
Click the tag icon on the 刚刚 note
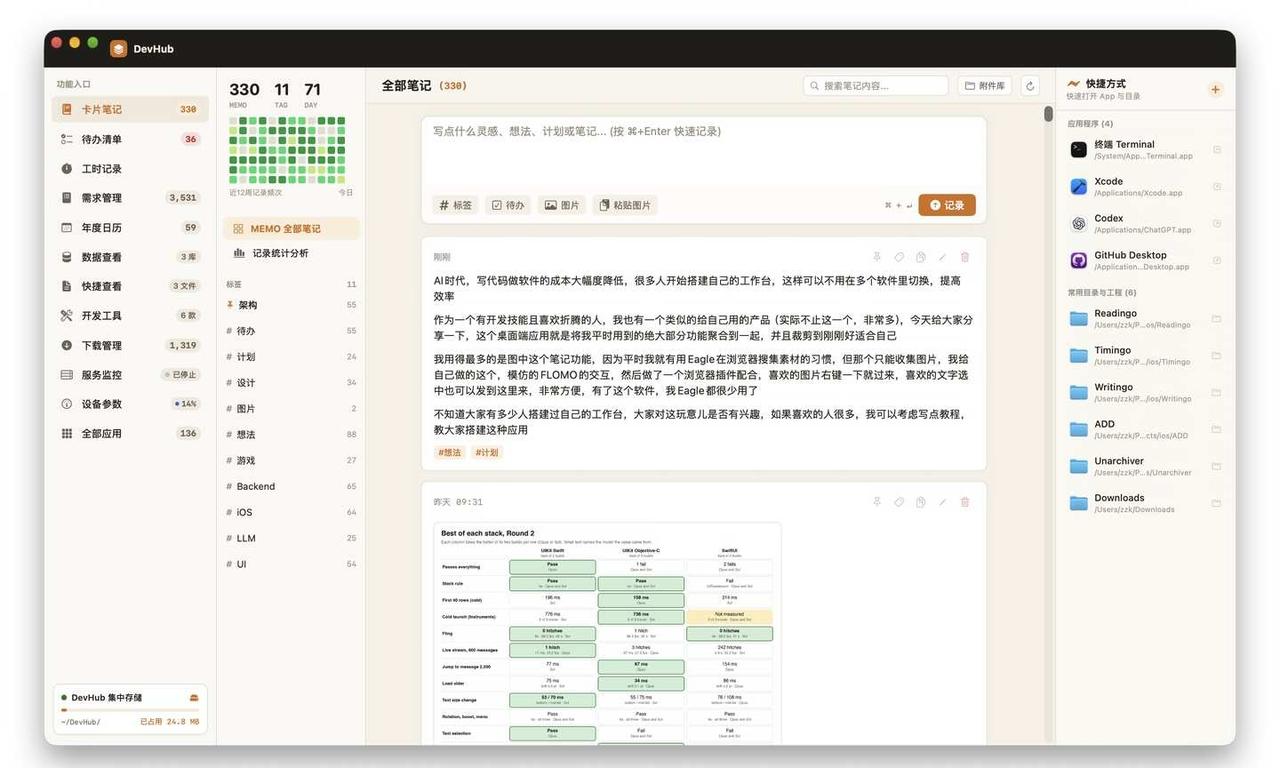click(x=899, y=257)
